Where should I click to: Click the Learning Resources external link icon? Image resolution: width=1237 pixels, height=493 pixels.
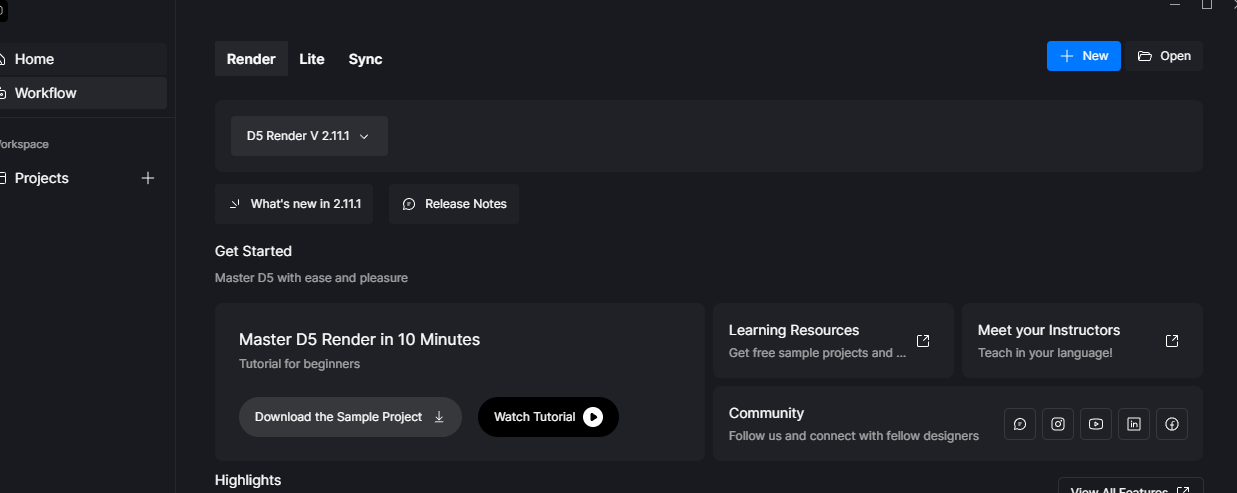pos(923,341)
